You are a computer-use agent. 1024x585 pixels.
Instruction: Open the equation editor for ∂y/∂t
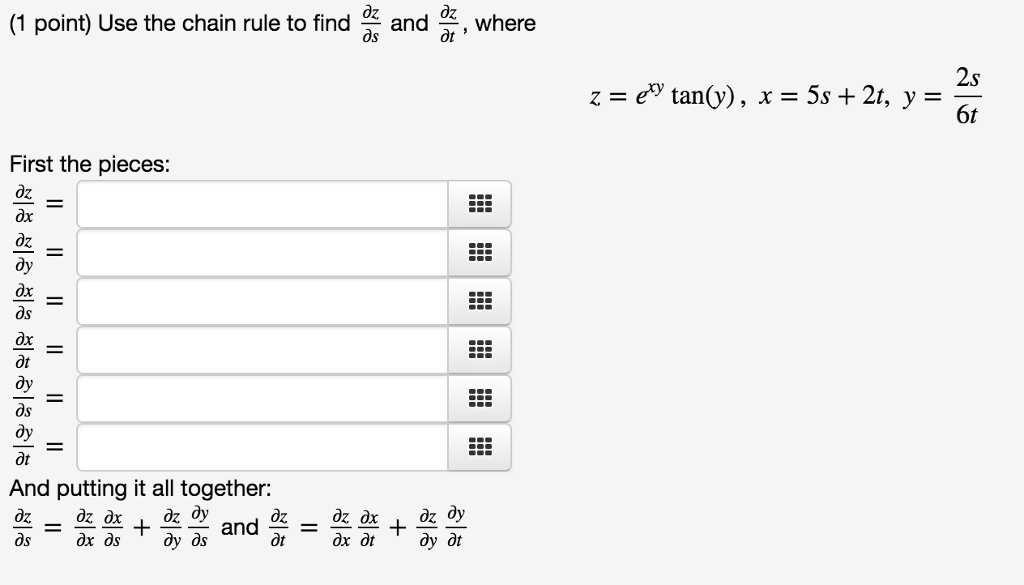tap(479, 446)
